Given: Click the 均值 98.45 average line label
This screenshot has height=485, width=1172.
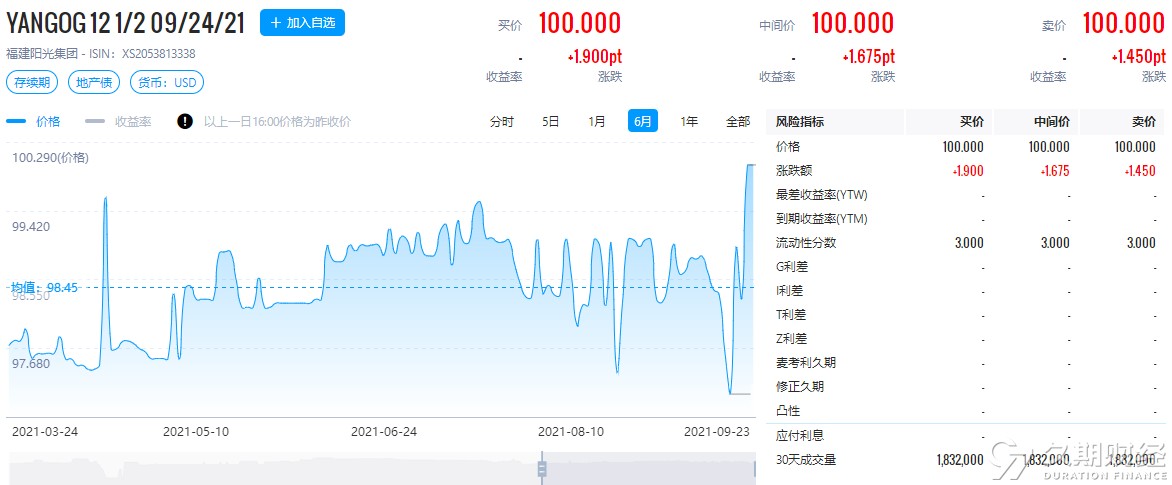Looking at the screenshot, I should coord(44,287).
